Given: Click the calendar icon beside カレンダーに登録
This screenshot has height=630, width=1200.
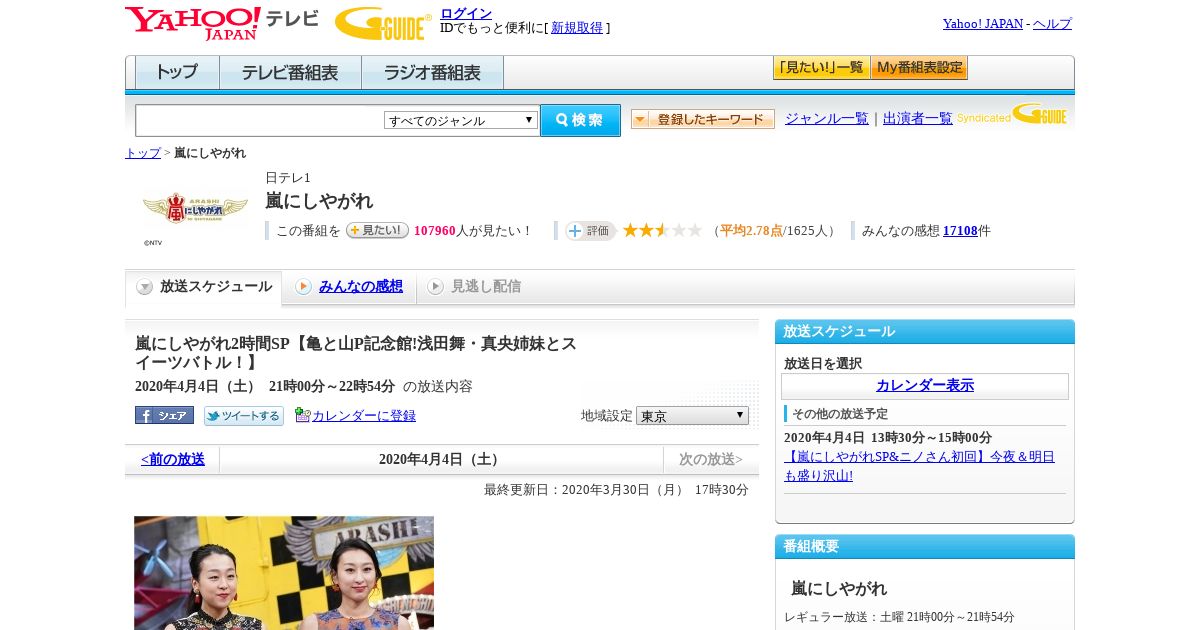Looking at the screenshot, I should [x=302, y=415].
